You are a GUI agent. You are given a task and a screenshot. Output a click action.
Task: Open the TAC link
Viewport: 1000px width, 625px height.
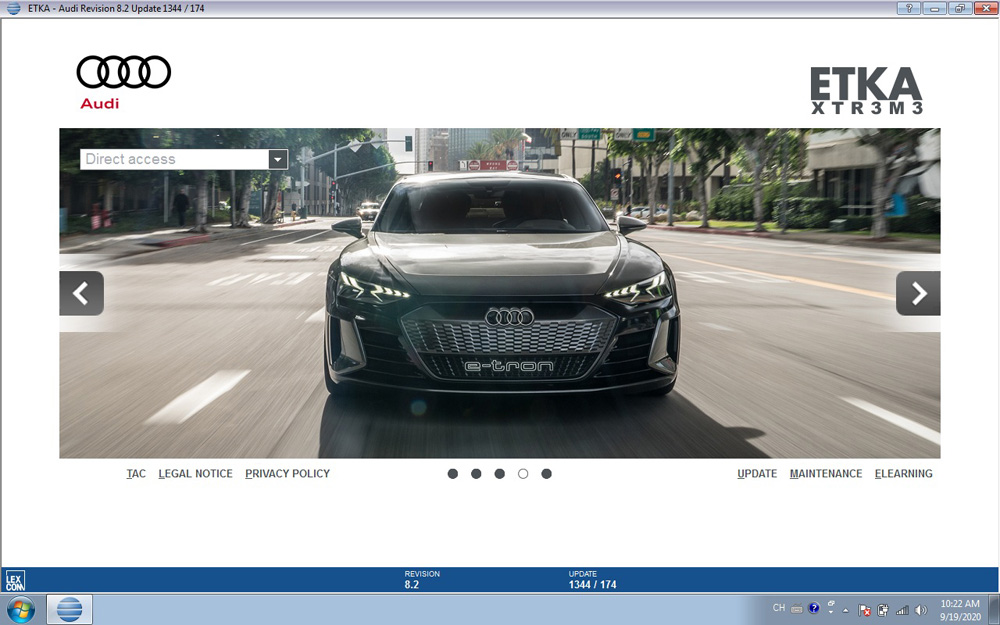[x=136, y=474]
